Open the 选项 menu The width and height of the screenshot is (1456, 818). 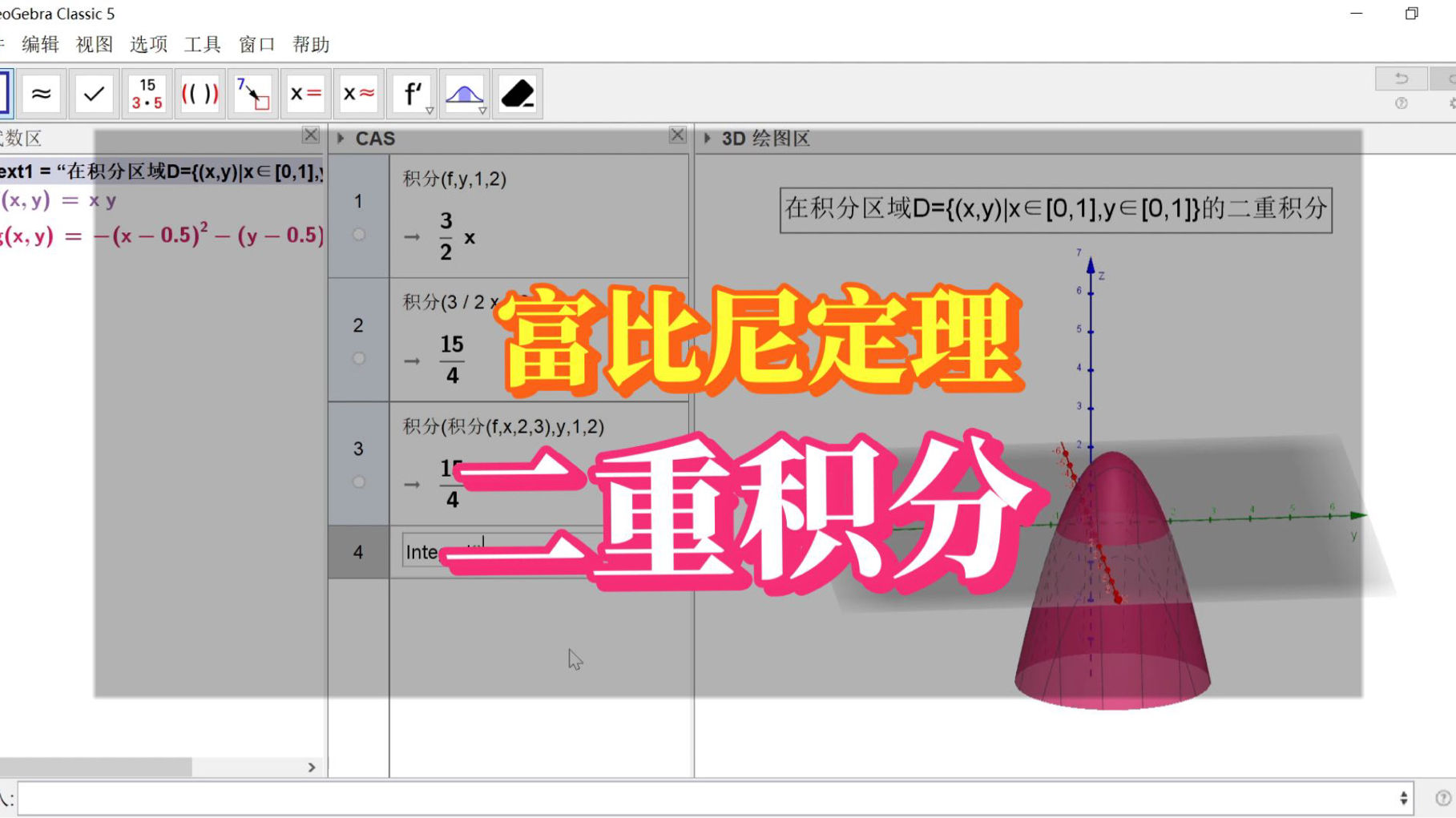(x=147, y=44)
